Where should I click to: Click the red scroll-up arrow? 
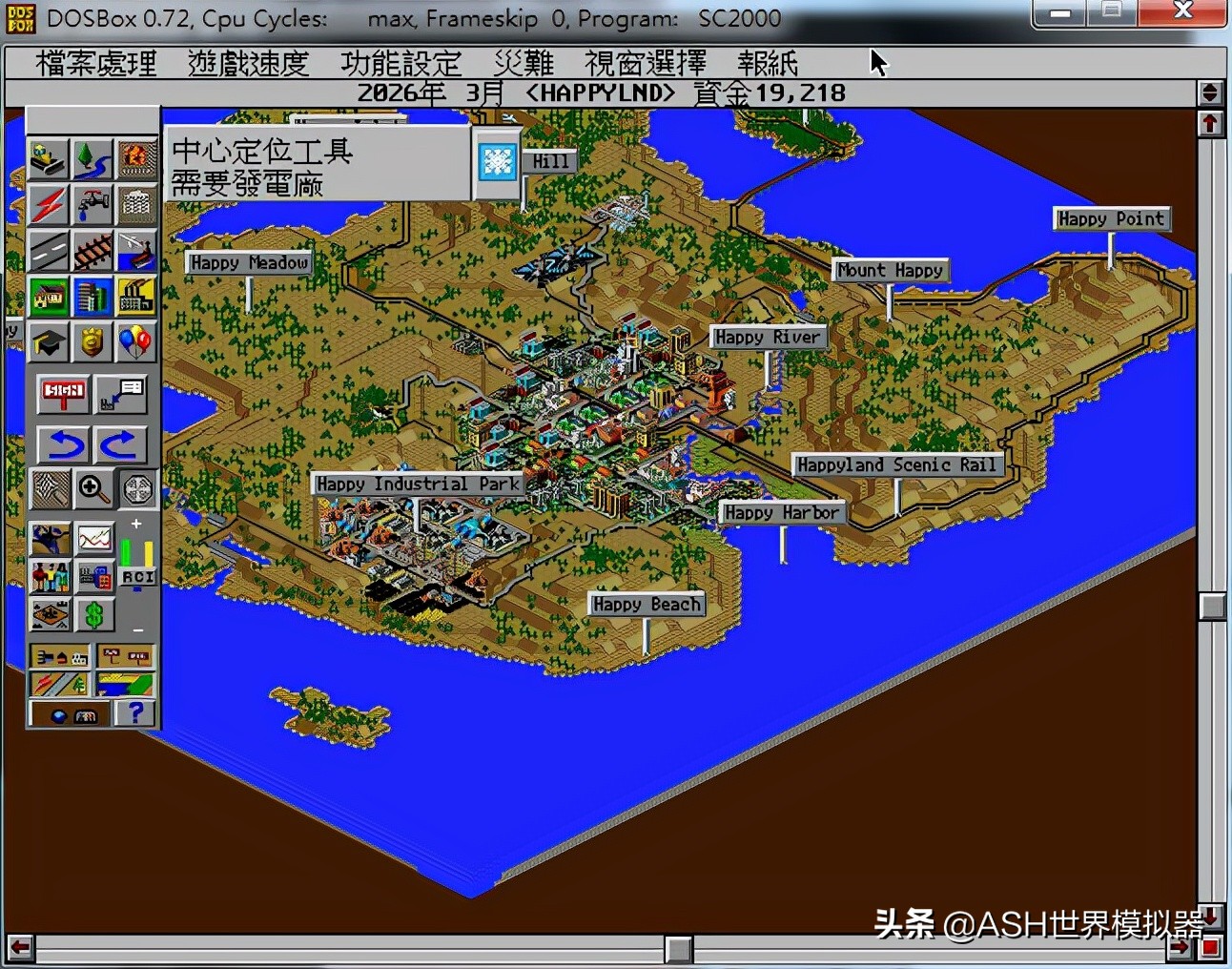tap(1211, 124)
